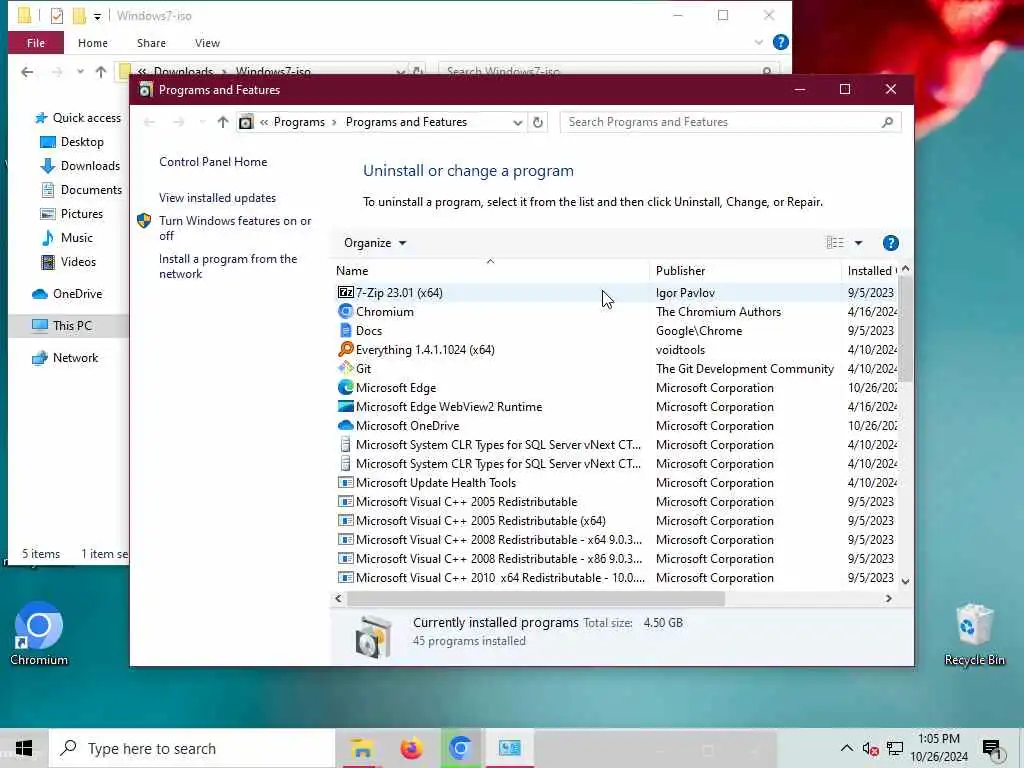Click the Docs entry icon in programs list
Screen dimensions: 1024x768
[x=345, y=330]
